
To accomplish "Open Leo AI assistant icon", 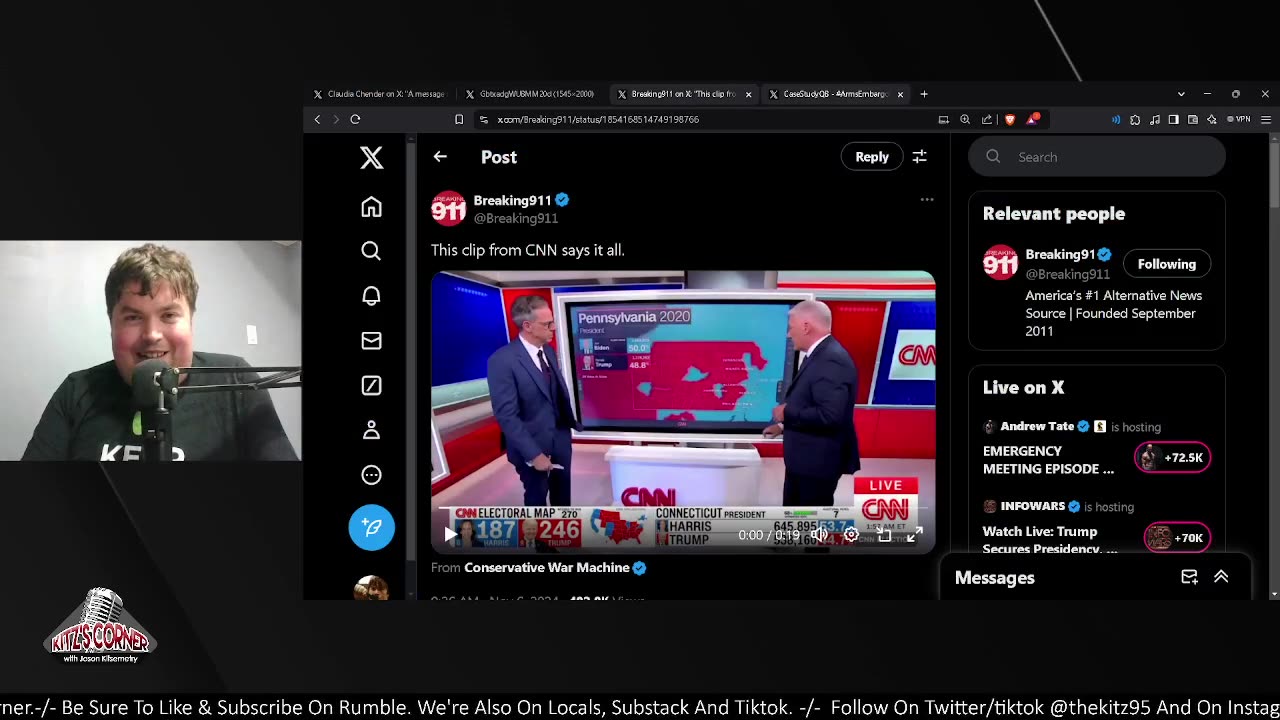I will [x=1212, y=119].
